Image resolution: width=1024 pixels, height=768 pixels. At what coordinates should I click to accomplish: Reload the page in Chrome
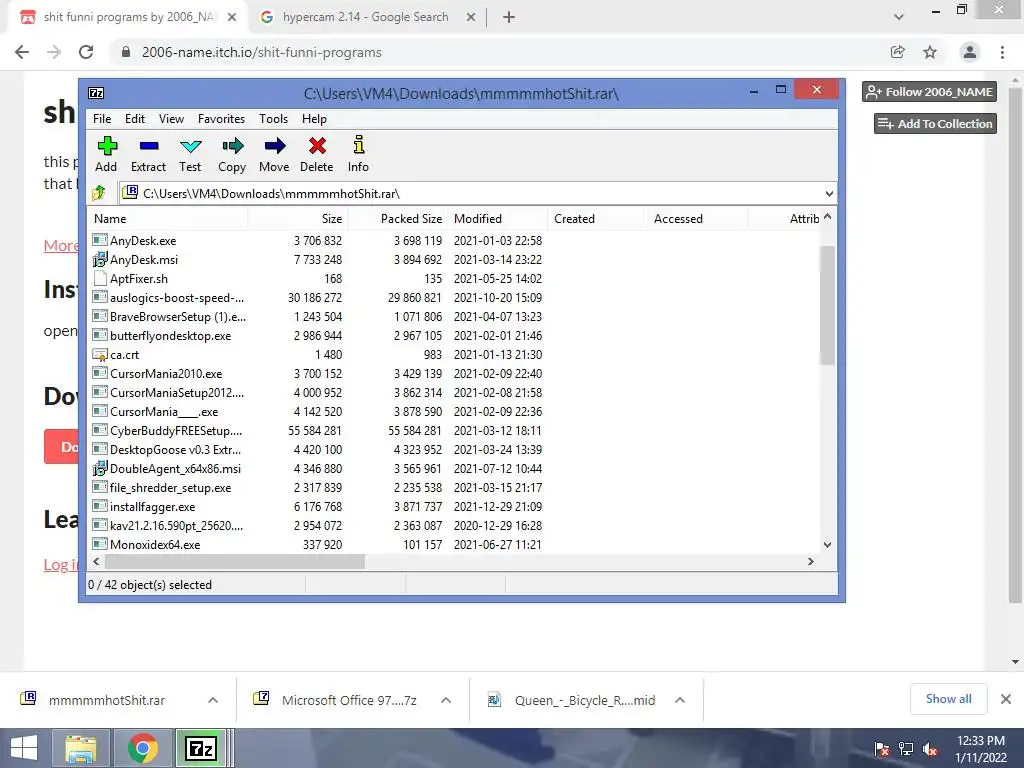[x=86, y=52]
